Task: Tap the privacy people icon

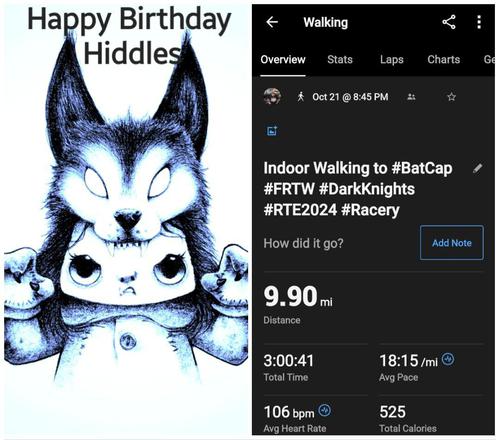Action: [x=411, y=97]
